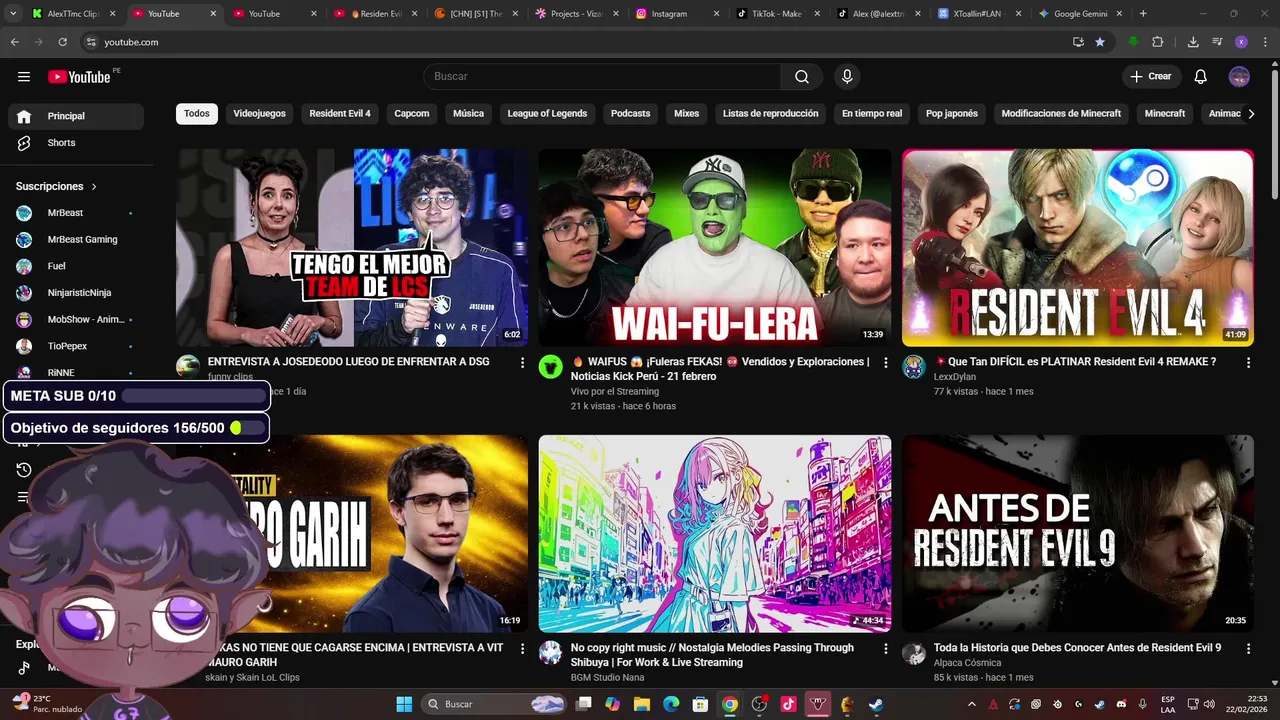This screenshot has height=720, width=1280.
Task: Open Chrome extensions puzzle icon
Action: (x=1158, y=42)
